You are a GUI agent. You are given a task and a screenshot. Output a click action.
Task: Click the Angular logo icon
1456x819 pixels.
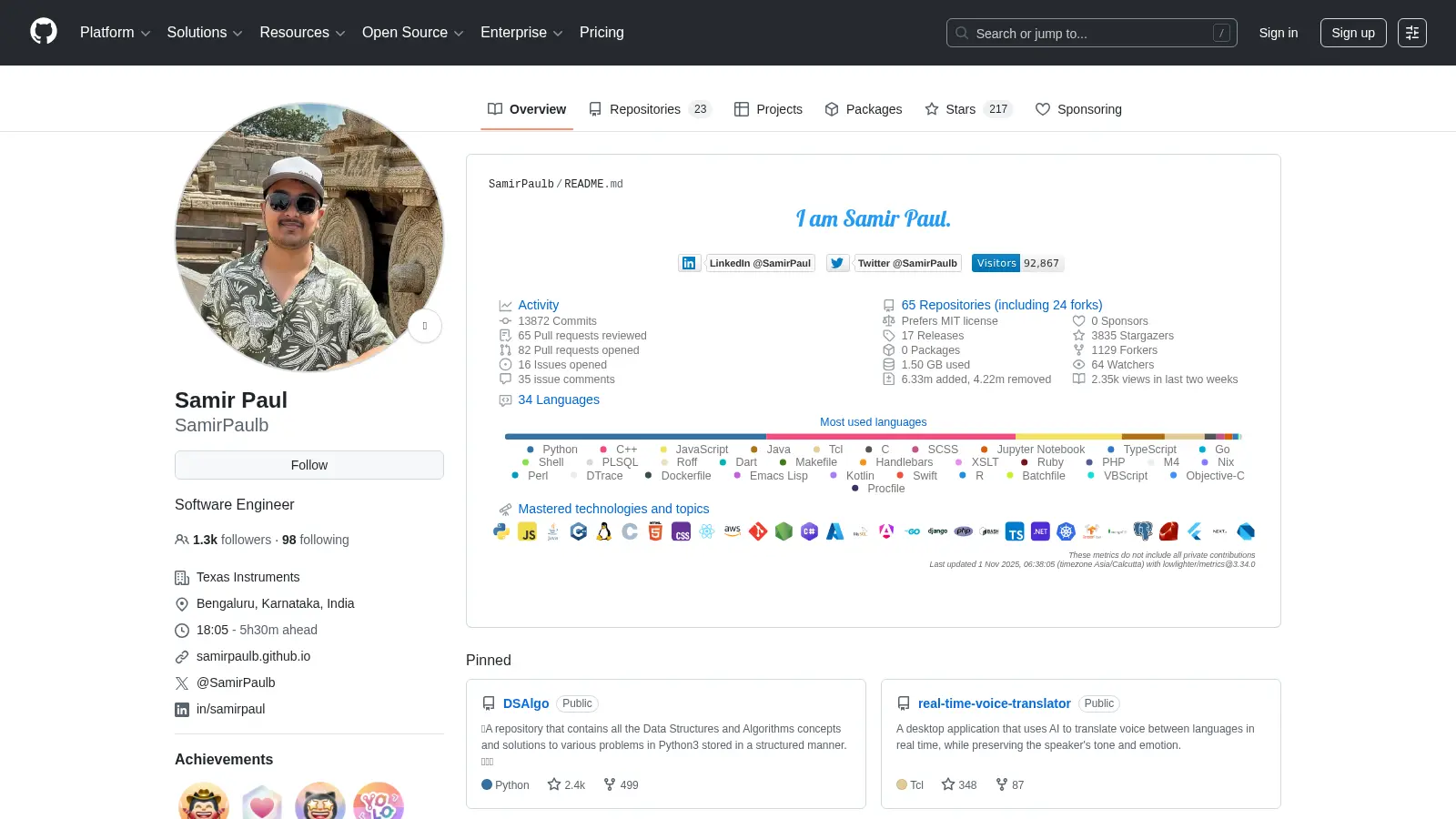click(886, 532)
